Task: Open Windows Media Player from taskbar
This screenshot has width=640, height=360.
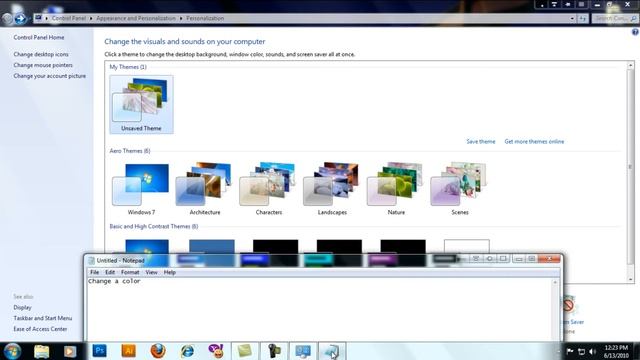Action: coord(70,351)
